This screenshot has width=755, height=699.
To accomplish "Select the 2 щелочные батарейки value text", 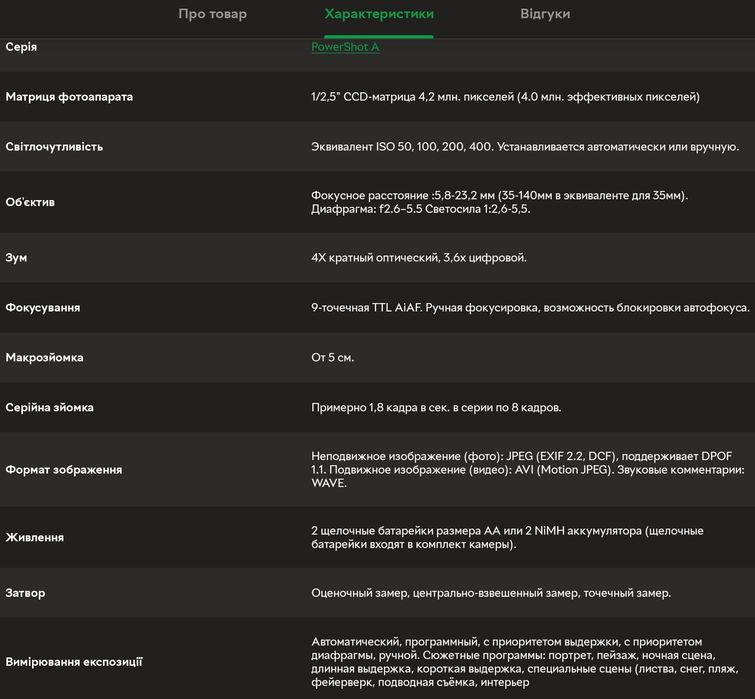I will point(507,538).
